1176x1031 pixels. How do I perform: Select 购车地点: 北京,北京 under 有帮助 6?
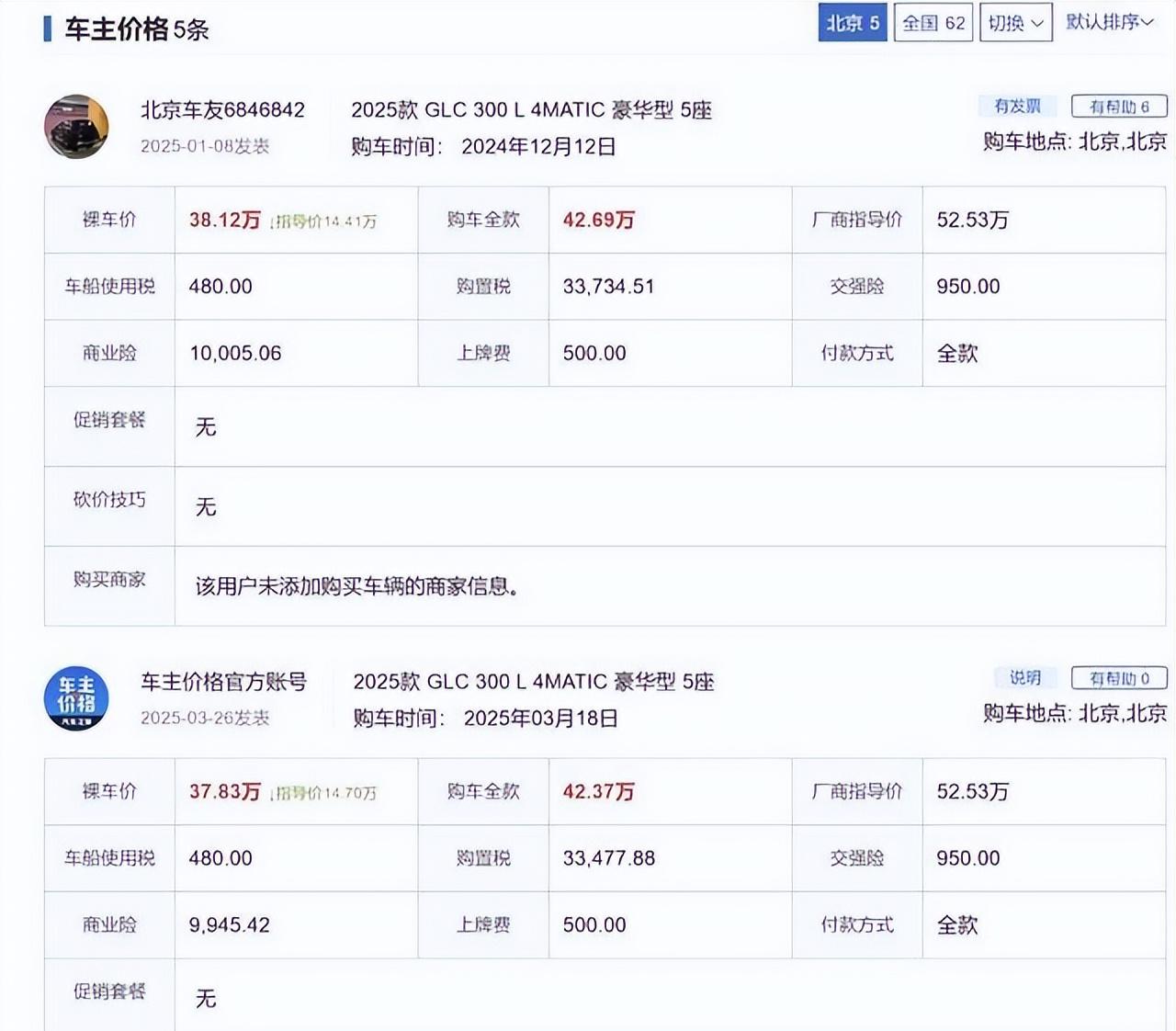pyautogui.click(x=1075, y=142)
